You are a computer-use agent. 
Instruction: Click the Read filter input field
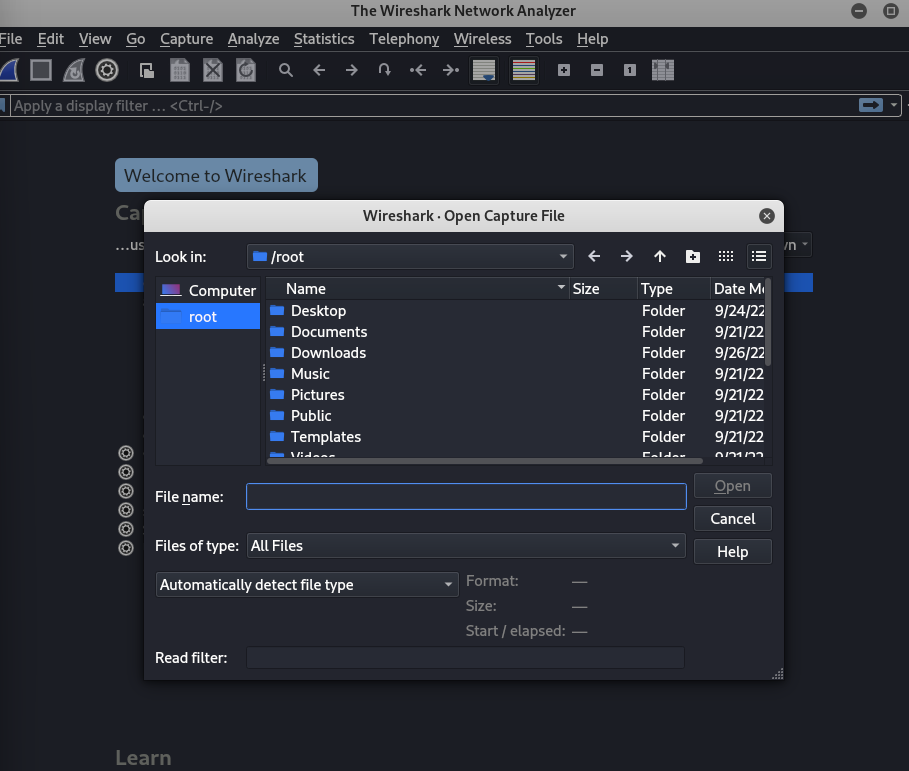(465, 657)
